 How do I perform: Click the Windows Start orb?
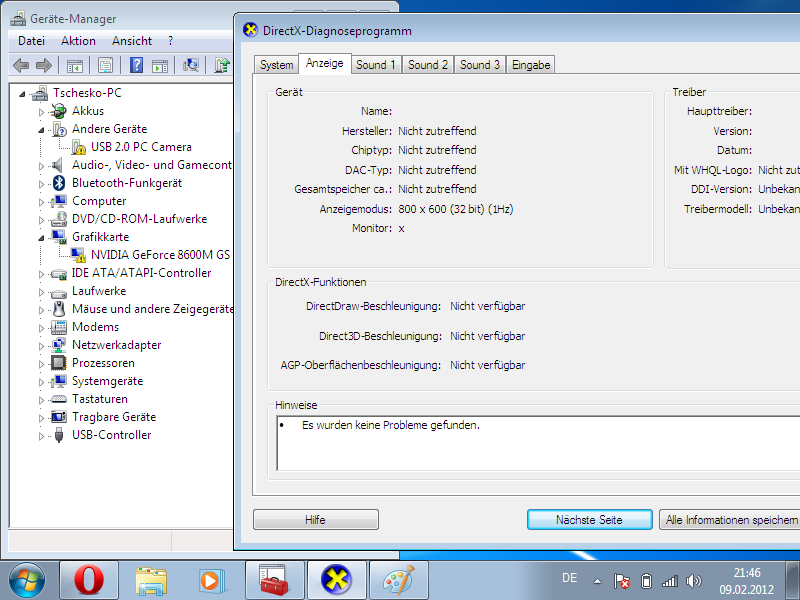click(x=27, y=580)
